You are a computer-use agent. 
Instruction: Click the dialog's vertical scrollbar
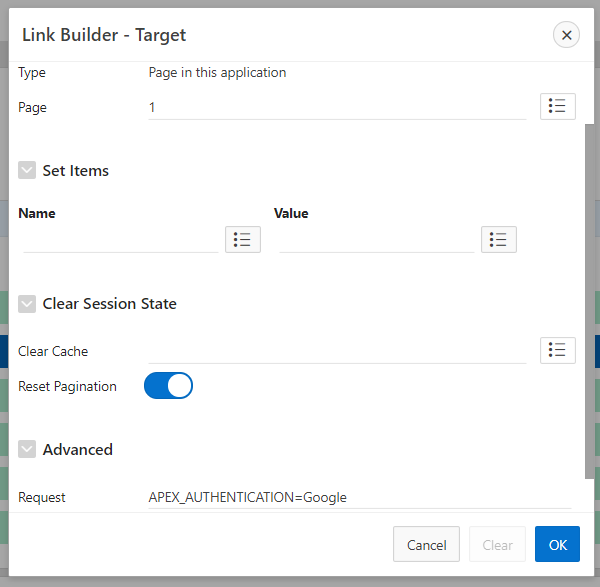pyautogui.click(x=589, y=301)
